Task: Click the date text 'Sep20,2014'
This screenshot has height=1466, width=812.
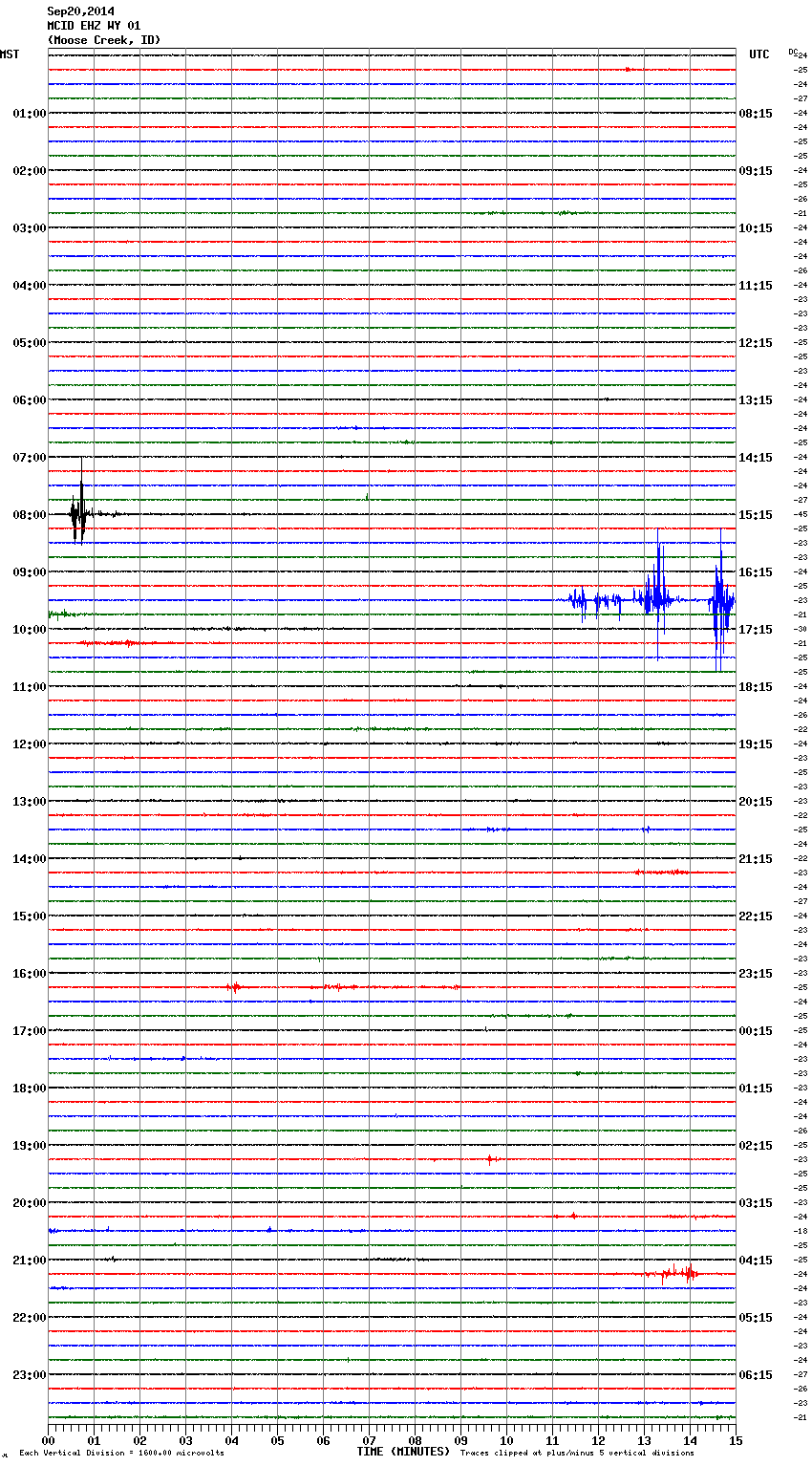Action: [x=81, y=11]
